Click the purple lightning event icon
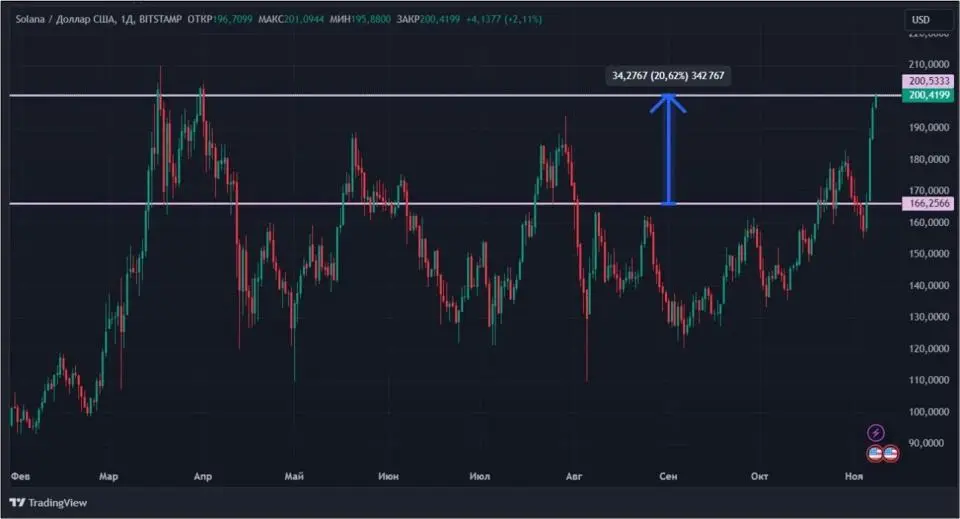This screenshot has width=960, height=519. (877, 433)
